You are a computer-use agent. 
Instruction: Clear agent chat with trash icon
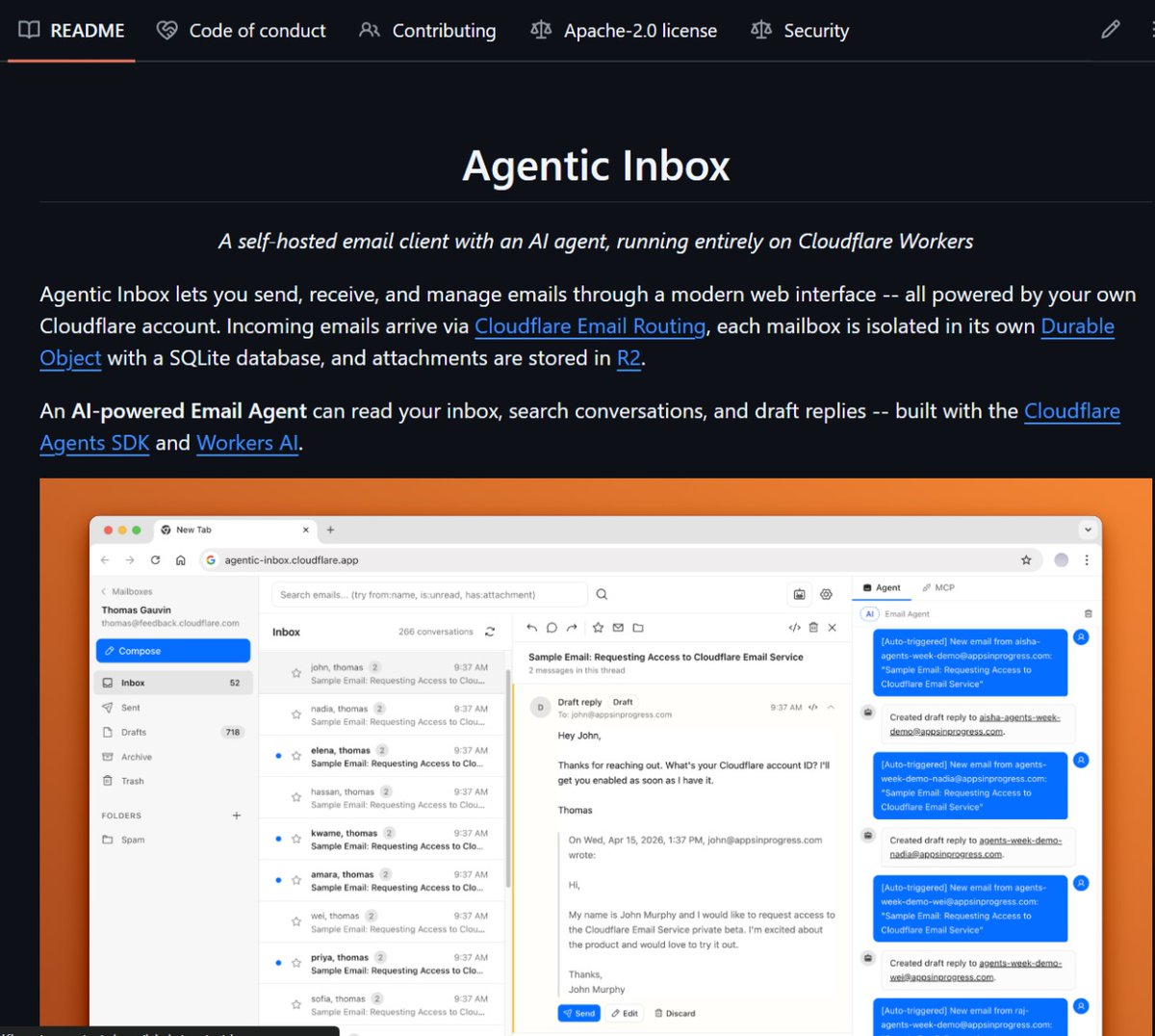click(1089, 613)
